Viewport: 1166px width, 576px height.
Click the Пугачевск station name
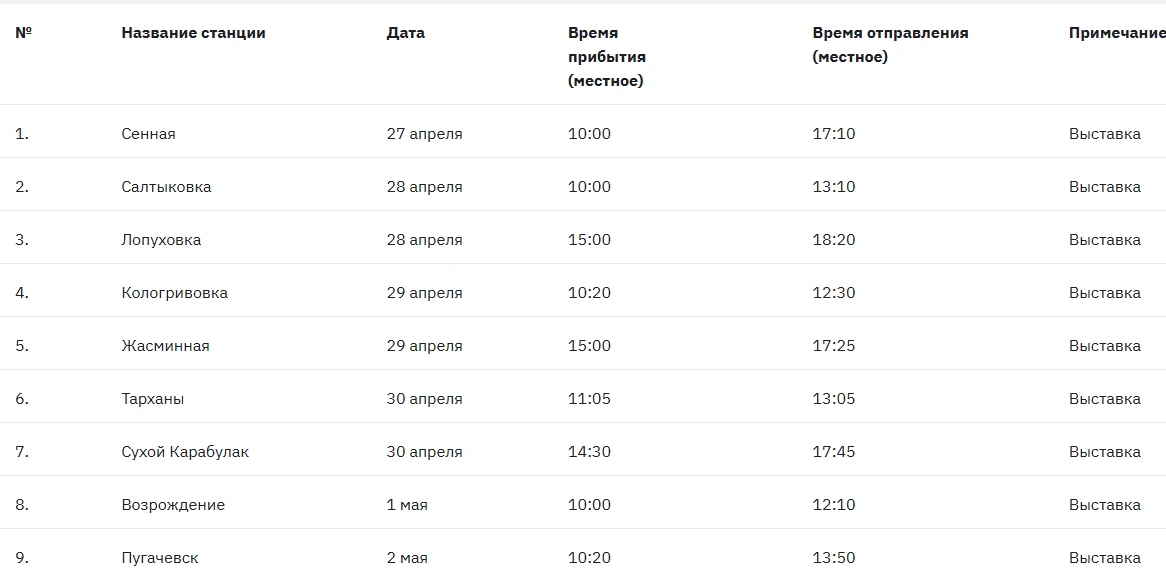[x=159, y=558]
